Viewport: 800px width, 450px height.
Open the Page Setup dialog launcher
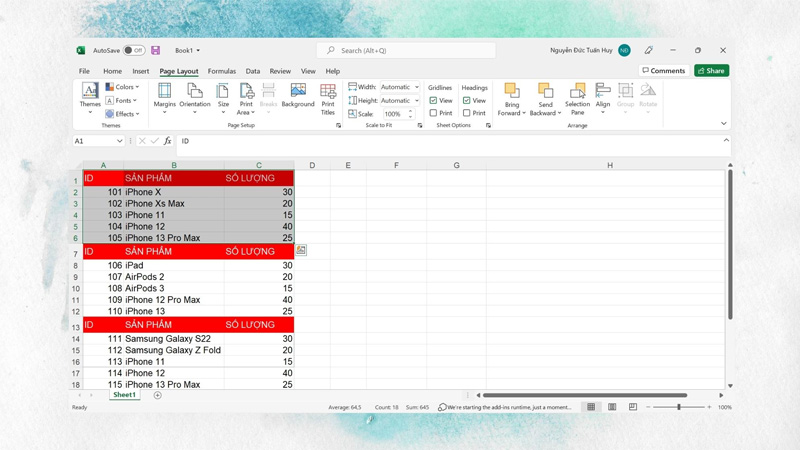pyautogui.click(x=338, y=125)
